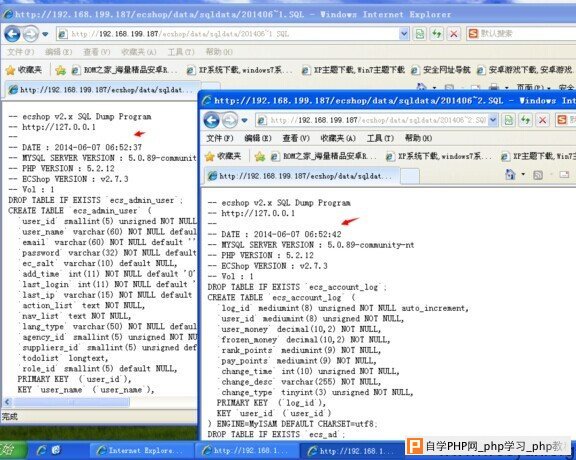Open 安全网址导航 bookmark in rear window
576x460 pixels.
[441, 70]
